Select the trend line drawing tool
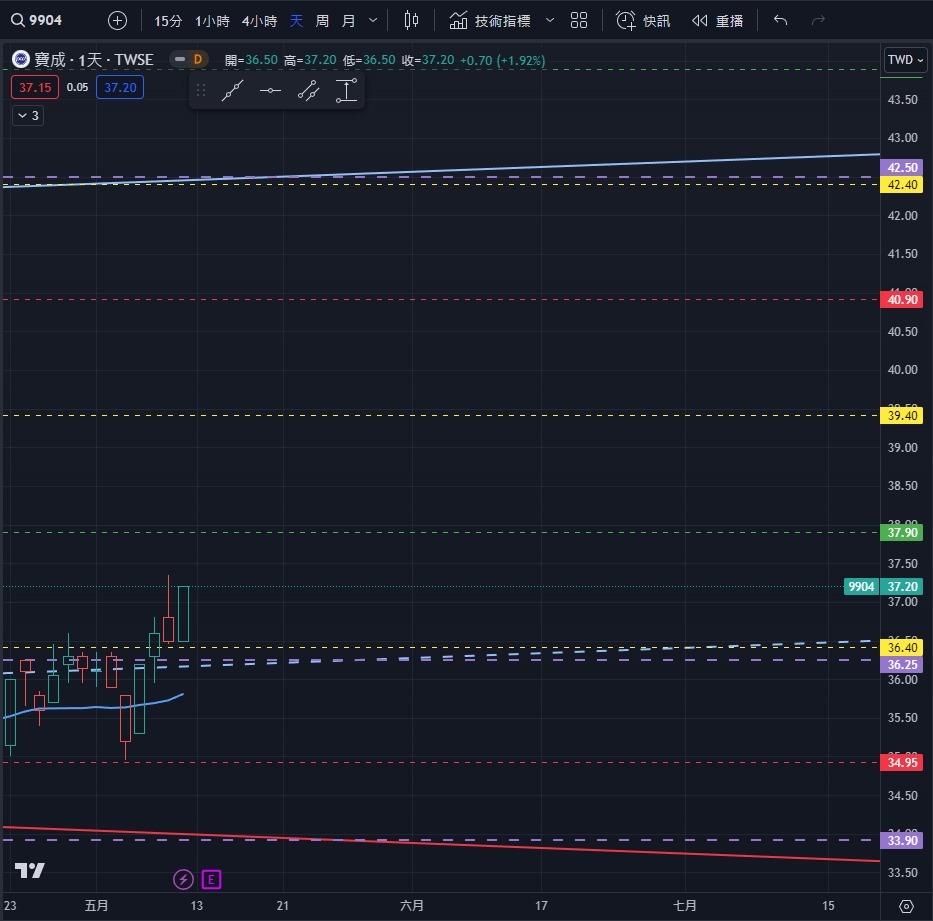 tap(233, 91)
